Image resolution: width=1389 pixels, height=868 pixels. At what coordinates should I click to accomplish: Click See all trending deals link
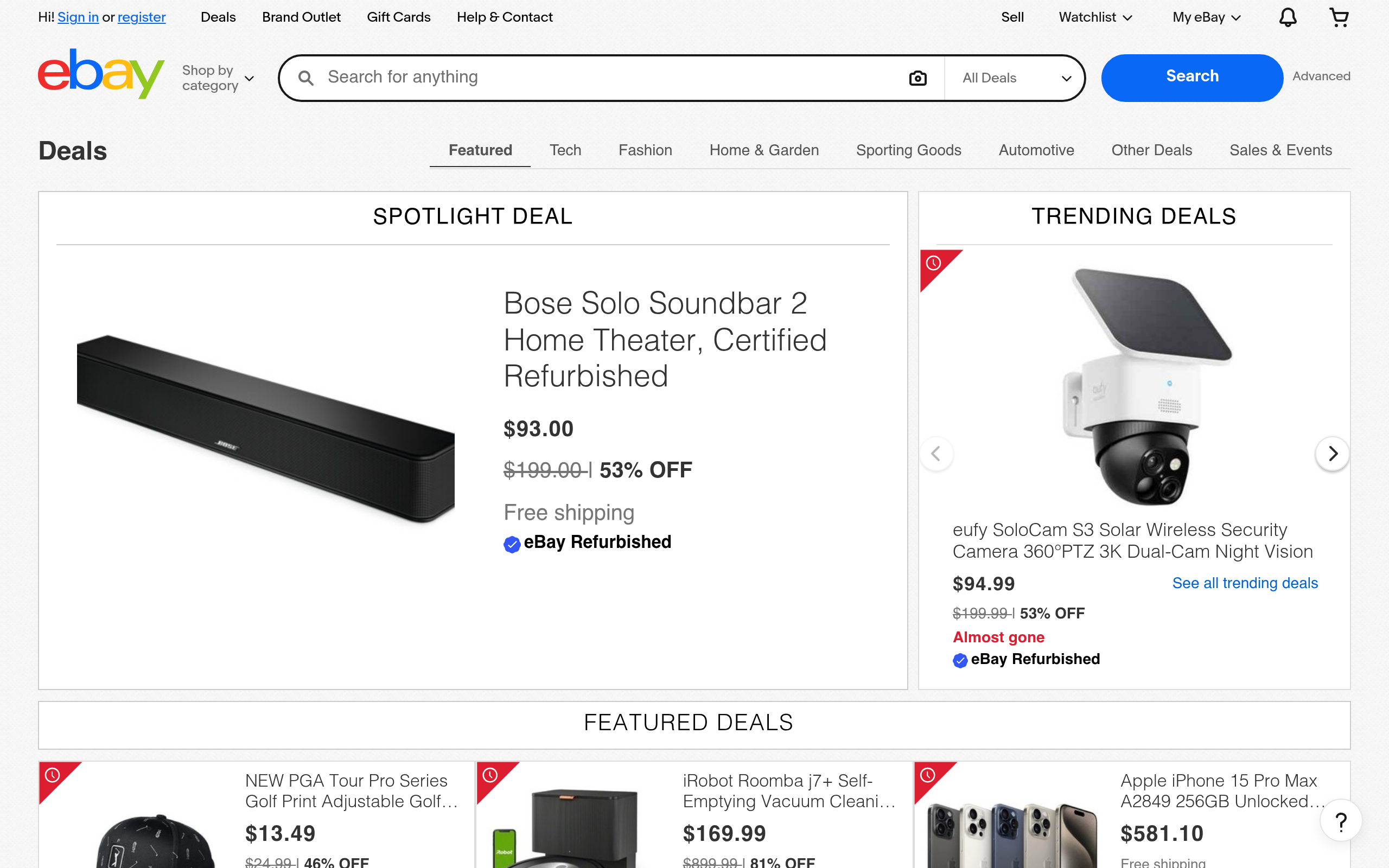tap(1244, 583)
